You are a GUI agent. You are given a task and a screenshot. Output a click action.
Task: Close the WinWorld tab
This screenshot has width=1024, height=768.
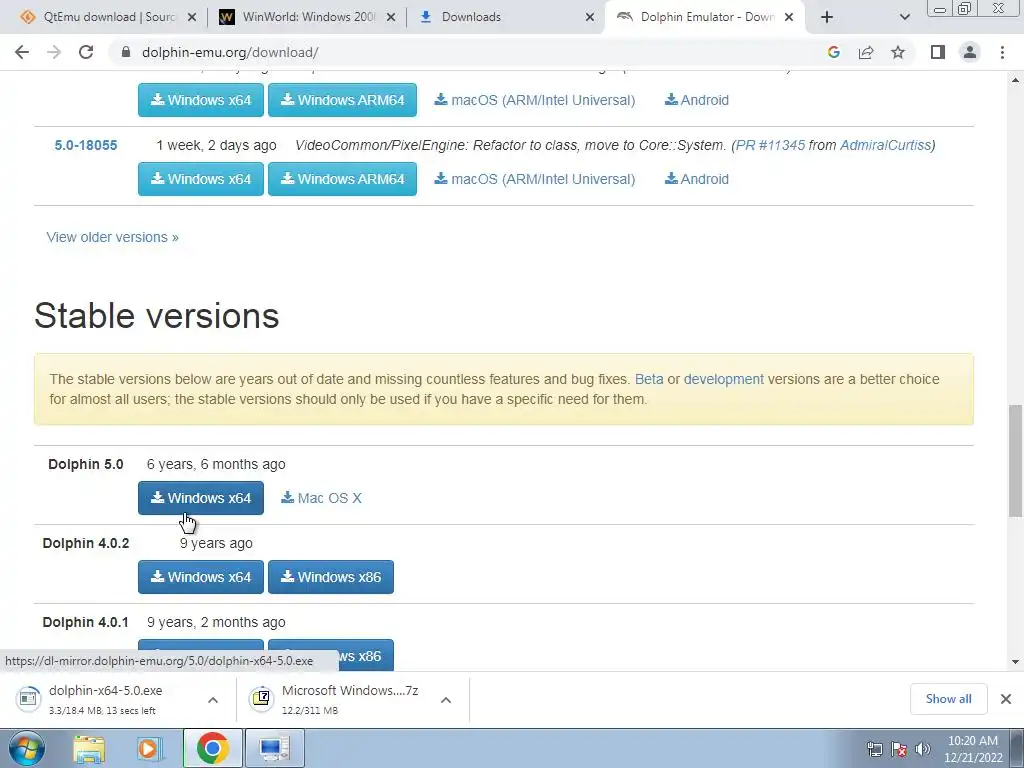(391, 18)
